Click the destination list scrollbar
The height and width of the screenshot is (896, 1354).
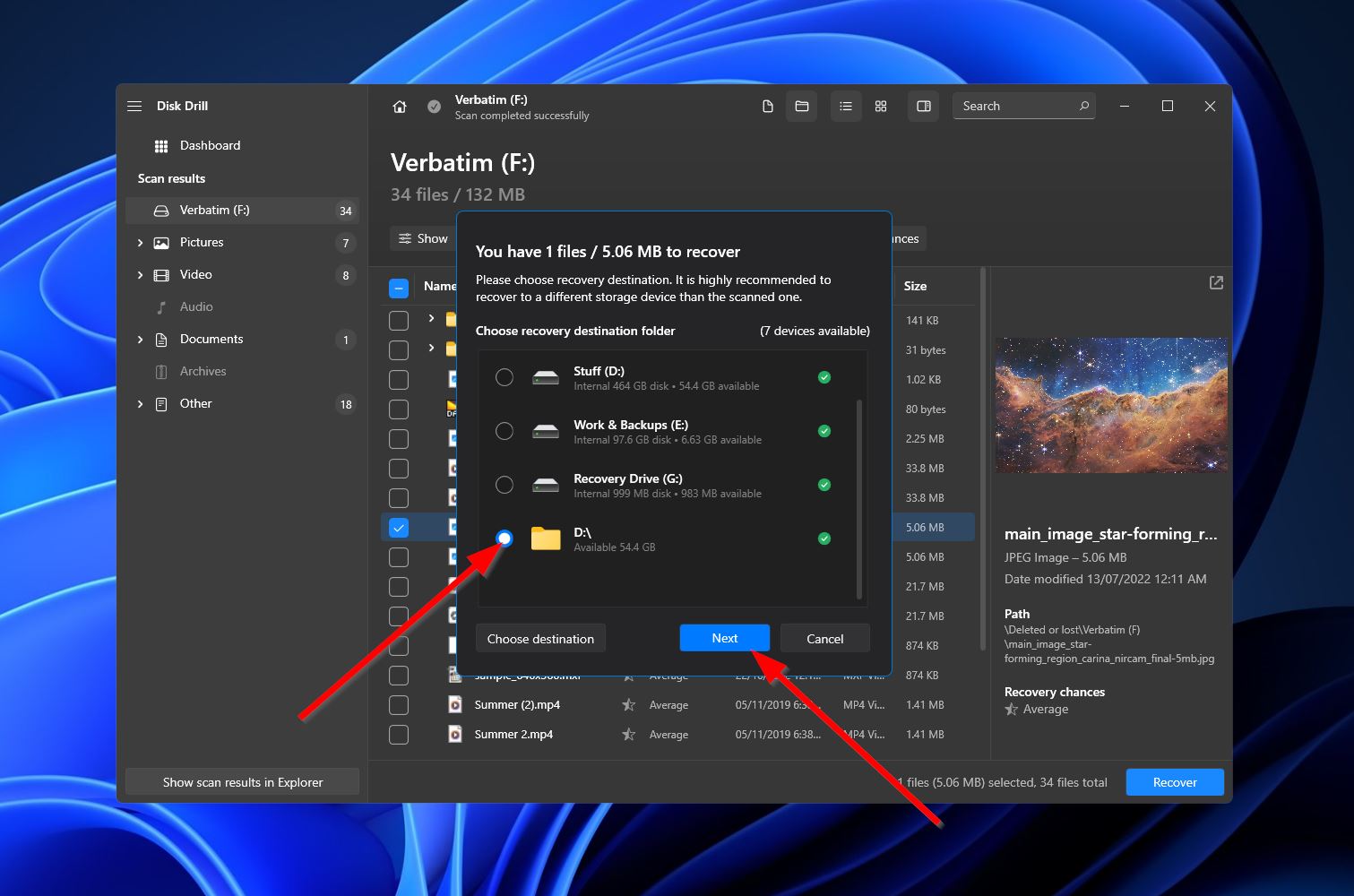(x=859, y=500)
